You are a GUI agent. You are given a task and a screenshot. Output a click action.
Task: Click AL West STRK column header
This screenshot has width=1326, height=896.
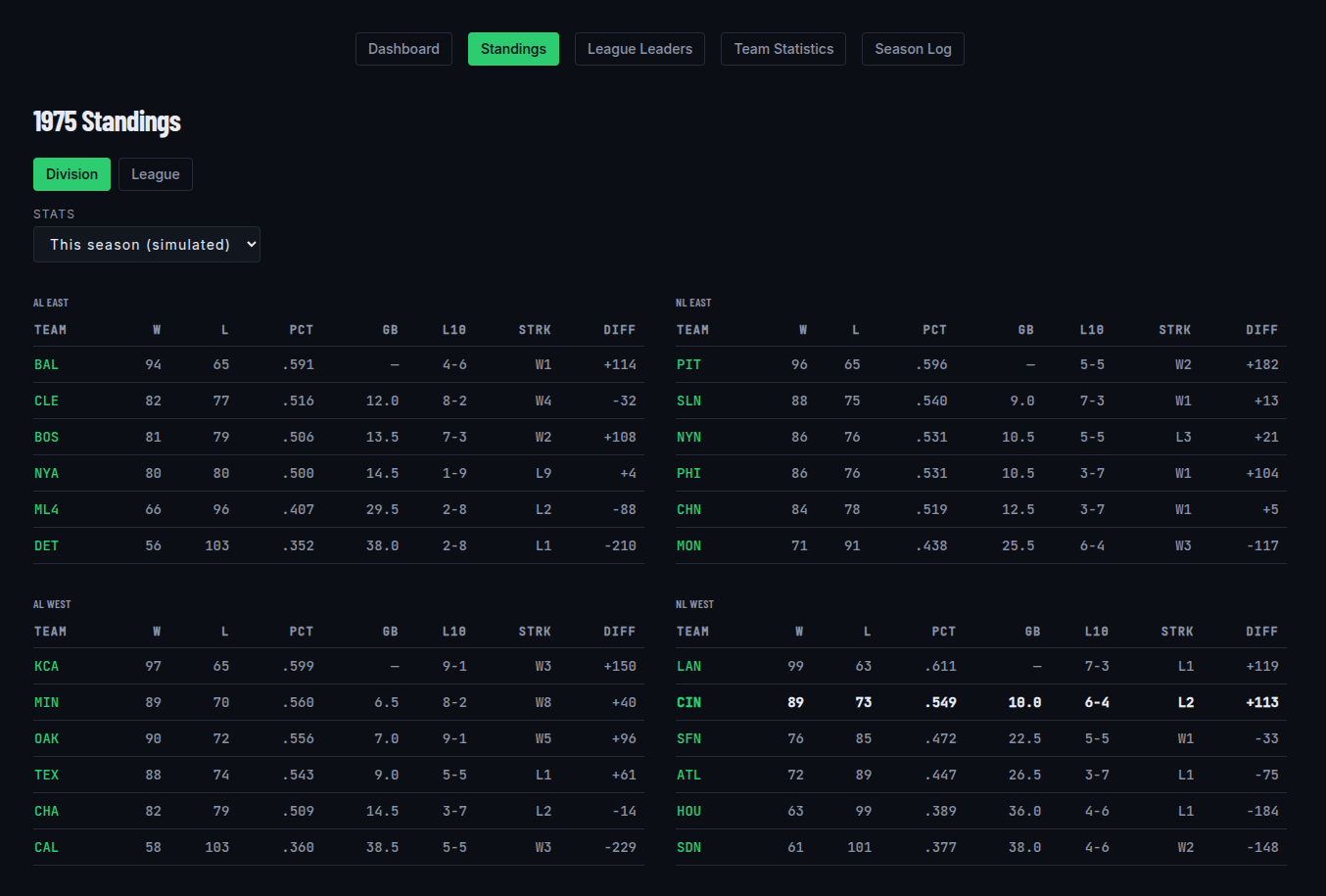pos(535,632)
